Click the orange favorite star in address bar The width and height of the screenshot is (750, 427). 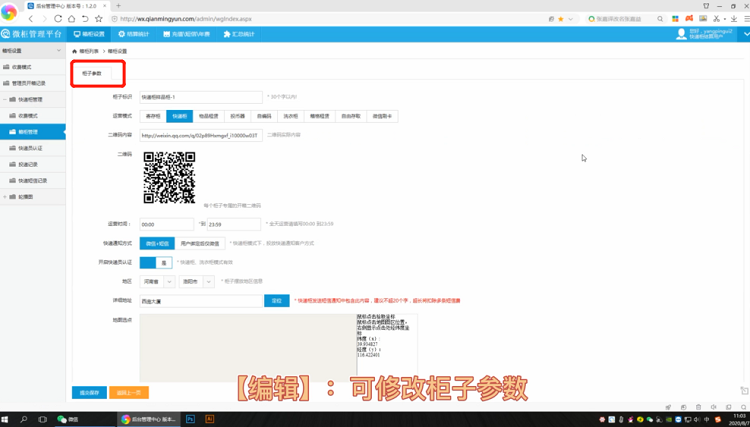[561, 19]
